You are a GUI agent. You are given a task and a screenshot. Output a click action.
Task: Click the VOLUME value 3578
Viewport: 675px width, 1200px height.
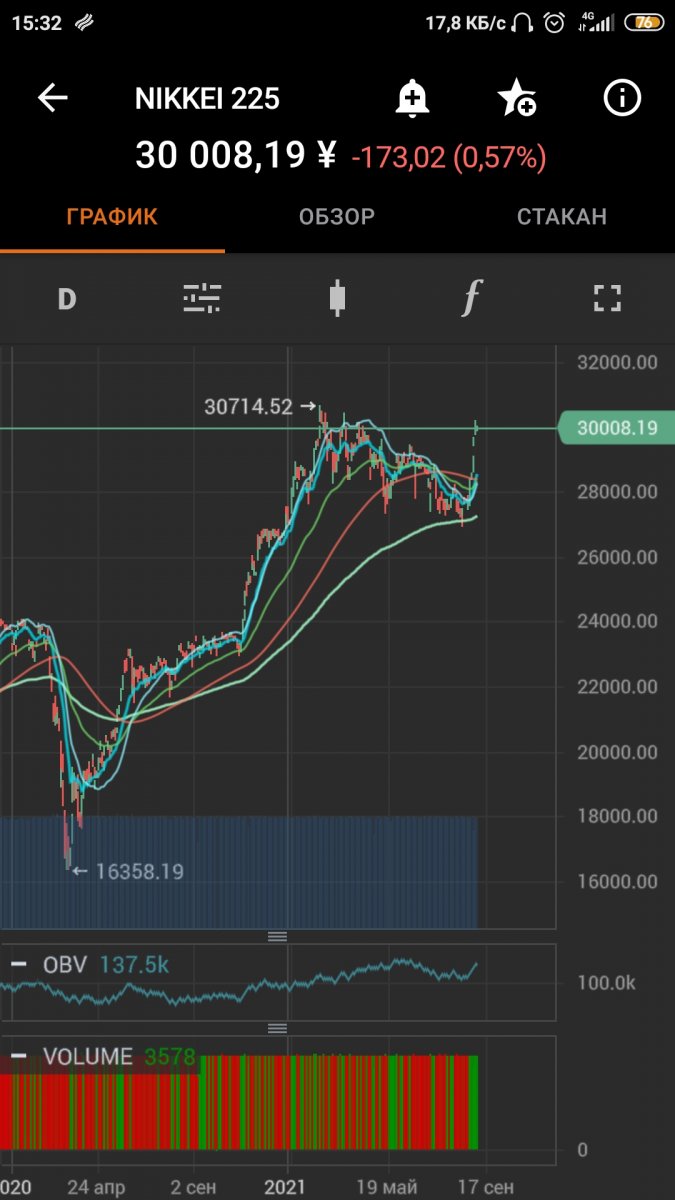[x=169, y=1057]
